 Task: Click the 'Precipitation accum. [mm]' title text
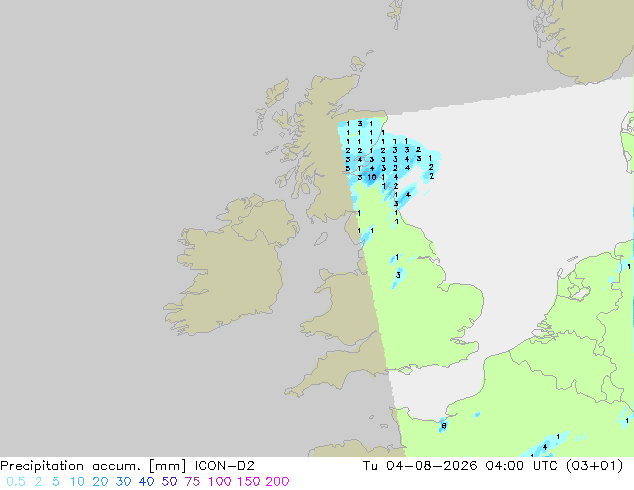pyautogui.click(x=93, y=466)
